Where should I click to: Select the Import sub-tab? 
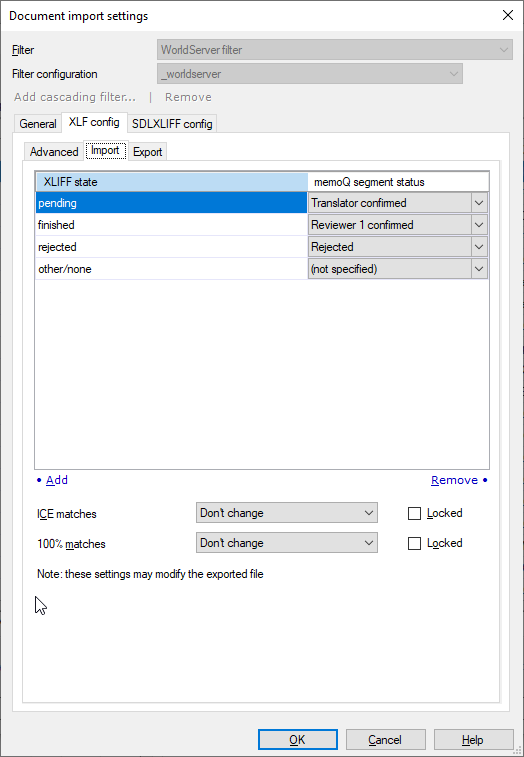105,151
